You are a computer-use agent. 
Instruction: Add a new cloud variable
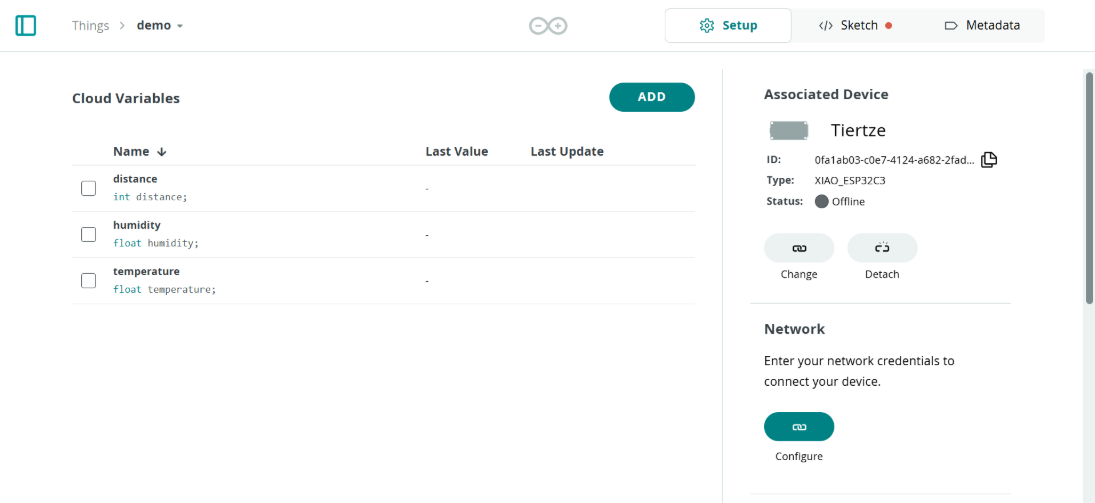[652, 97]
